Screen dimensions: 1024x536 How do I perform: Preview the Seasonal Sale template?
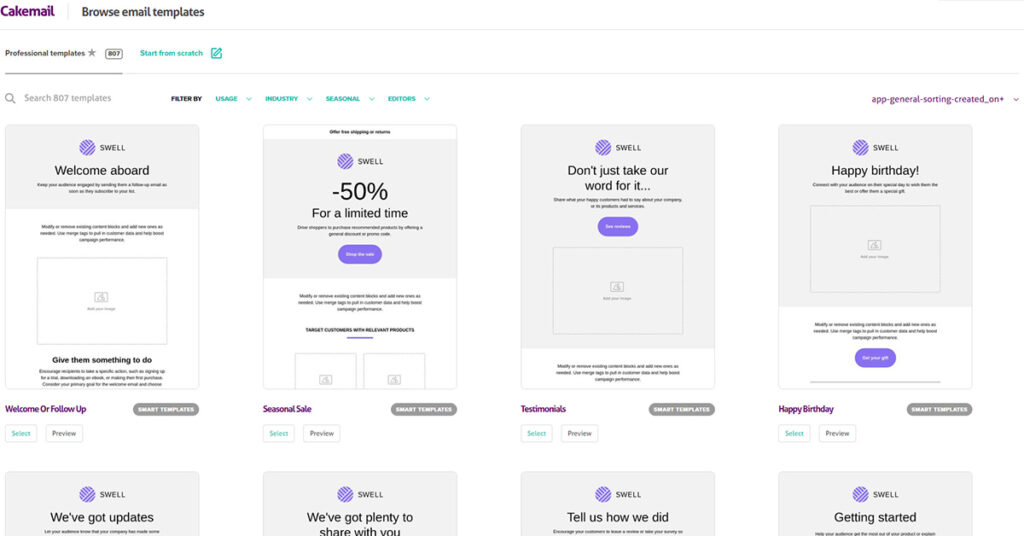(321, 433)
